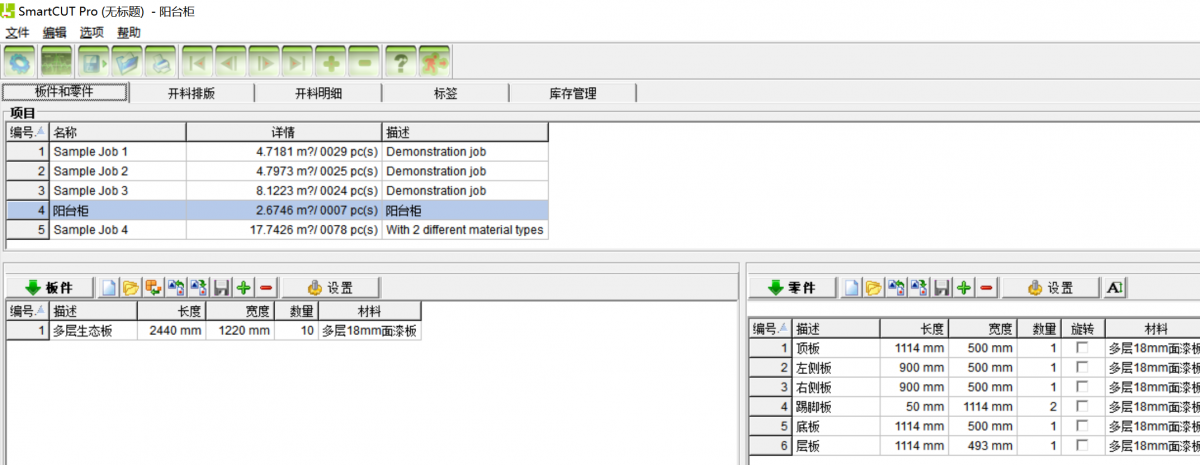Viewport: 1200px width, 465px height.
Task: Open the 选项 menu
Action: (92, 32)
